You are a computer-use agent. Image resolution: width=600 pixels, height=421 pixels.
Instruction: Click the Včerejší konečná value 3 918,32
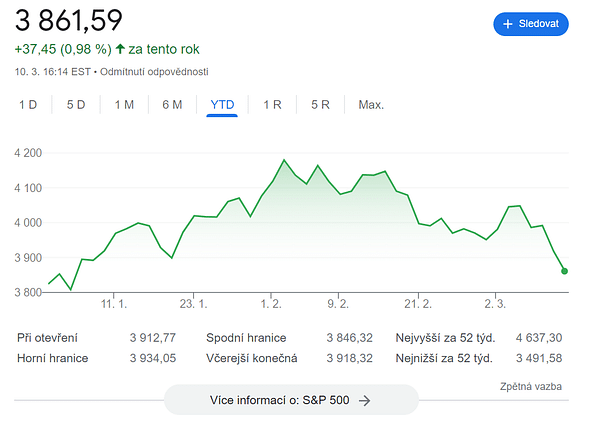[349, 358]
